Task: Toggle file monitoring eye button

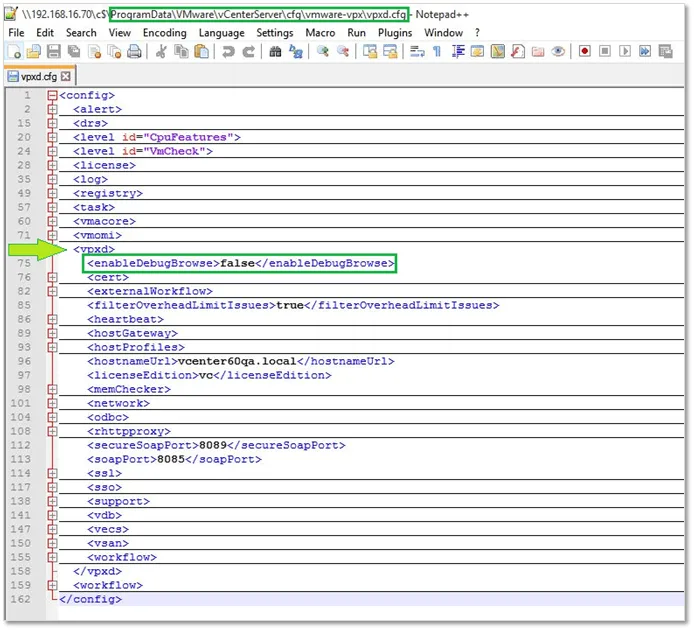Action: pos(558,52)
